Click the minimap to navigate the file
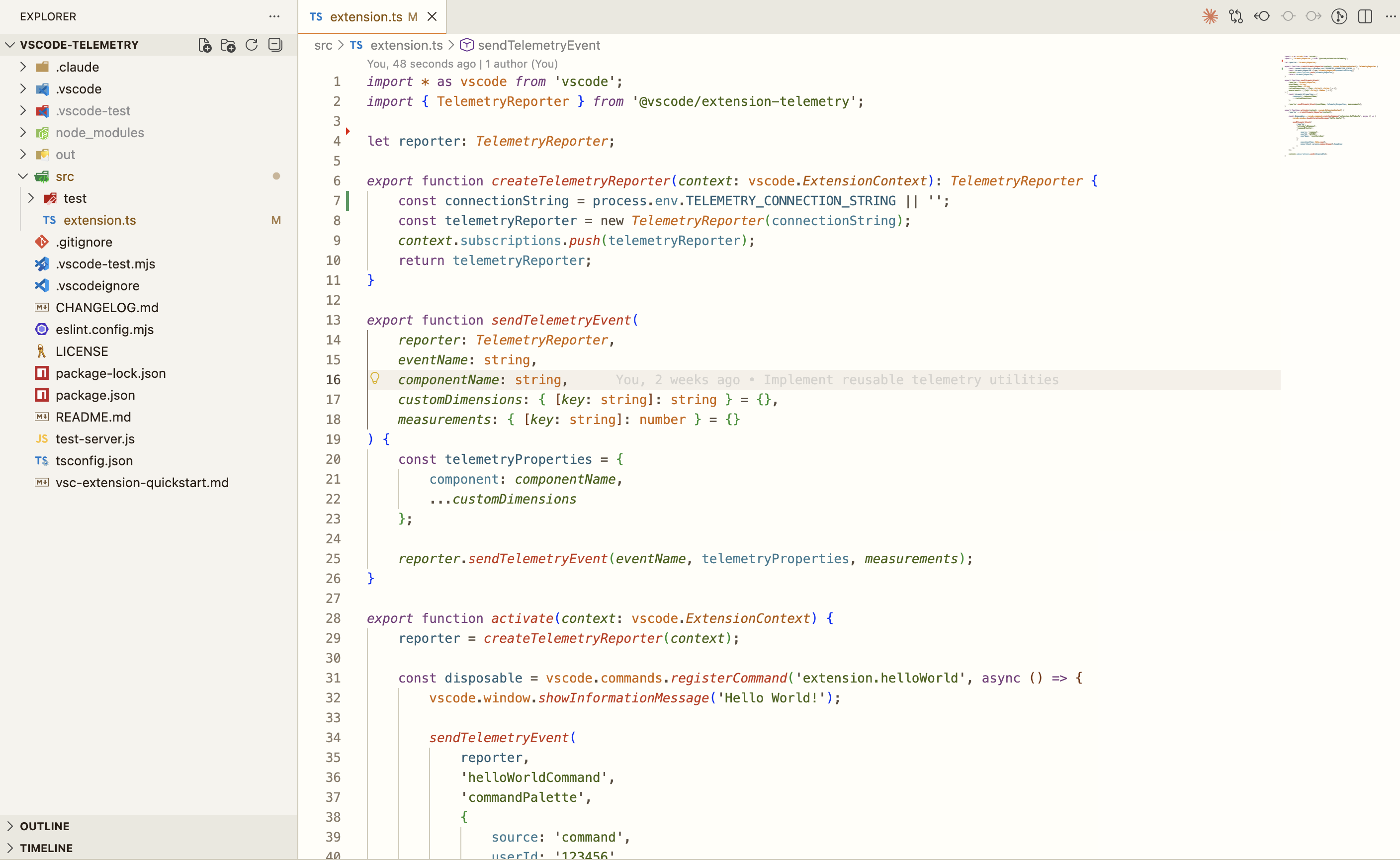This screenshot has width=1400, height=860. 1332,105
